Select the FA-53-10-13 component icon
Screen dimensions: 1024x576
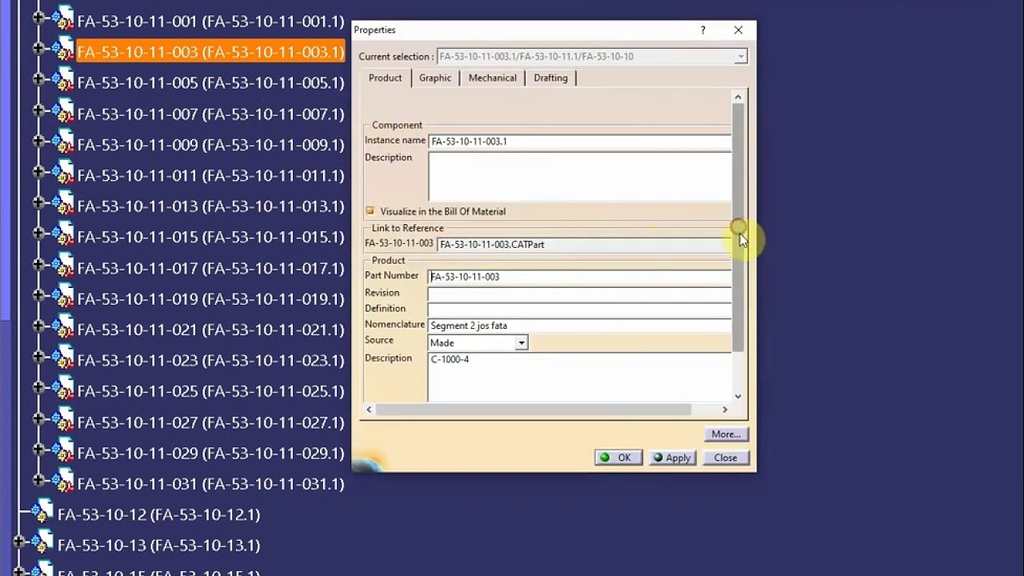click(42, 542)
